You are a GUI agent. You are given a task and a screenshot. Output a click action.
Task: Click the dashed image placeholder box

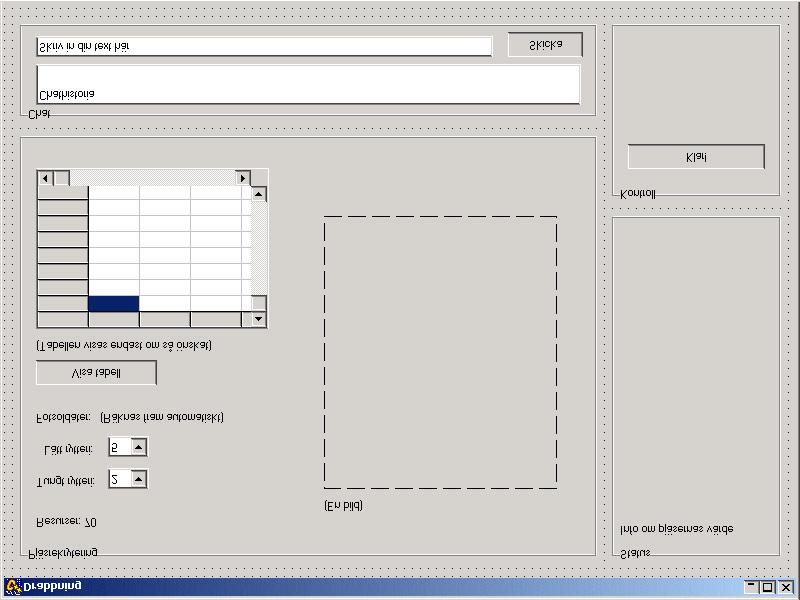[440, 353]
